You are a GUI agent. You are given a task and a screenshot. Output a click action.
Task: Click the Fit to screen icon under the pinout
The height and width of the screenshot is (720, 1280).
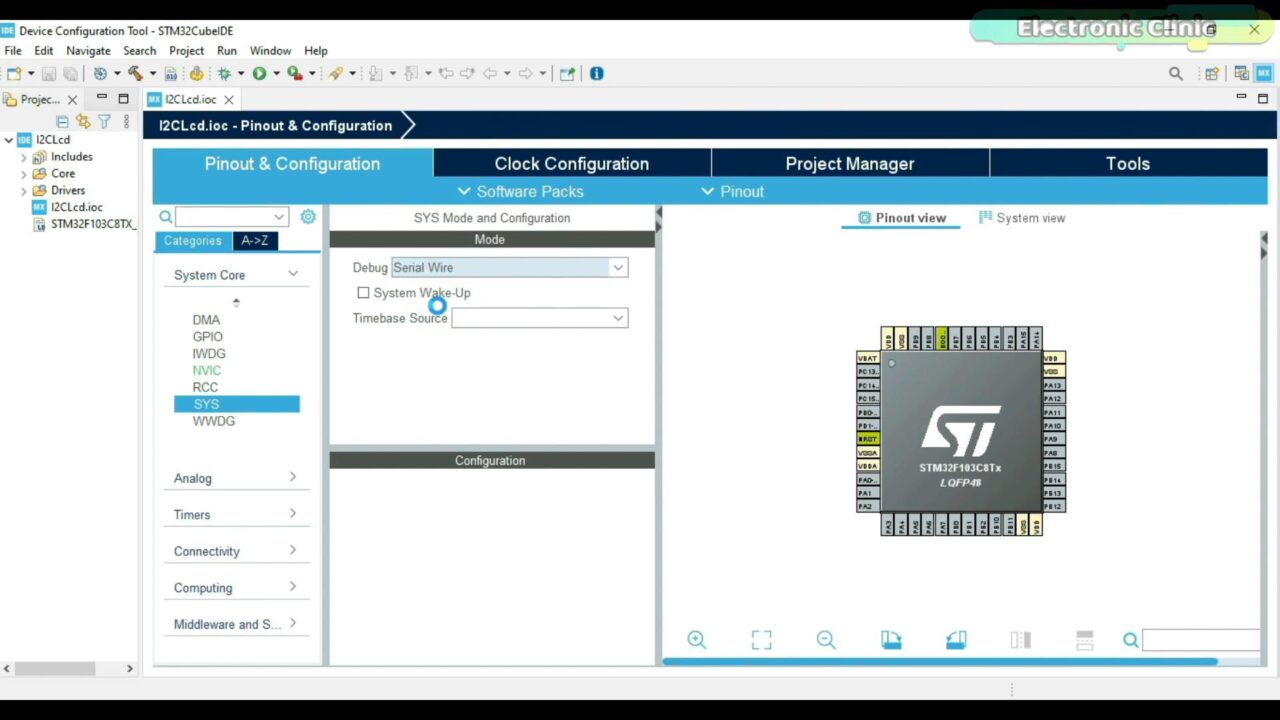point(762,640)
